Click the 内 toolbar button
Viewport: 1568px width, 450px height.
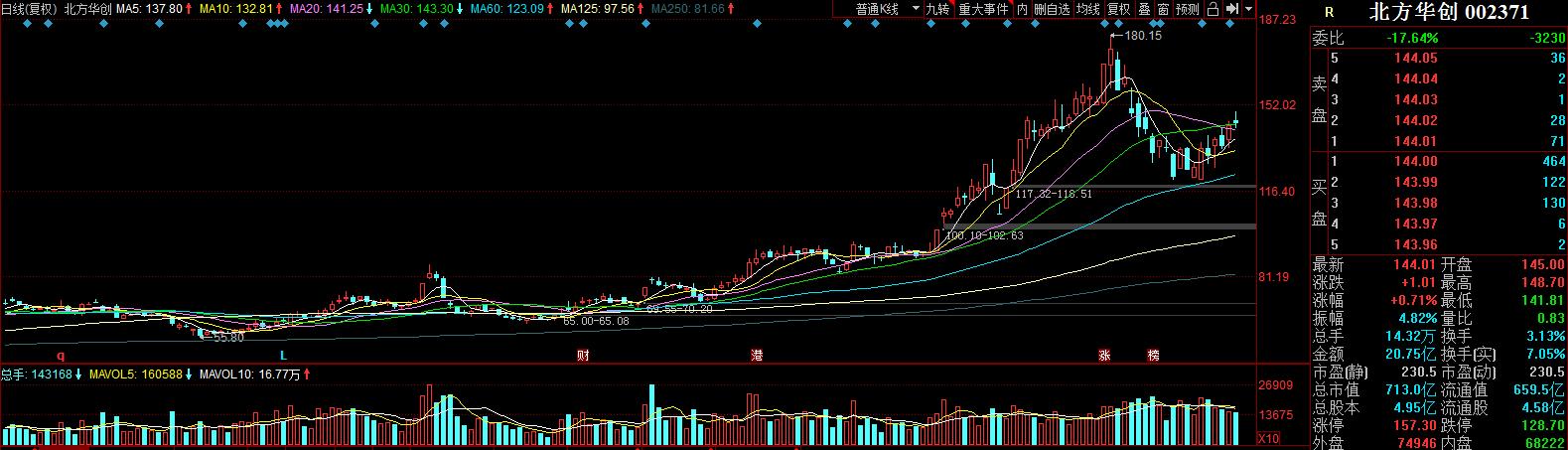[x=1022, y=9]
